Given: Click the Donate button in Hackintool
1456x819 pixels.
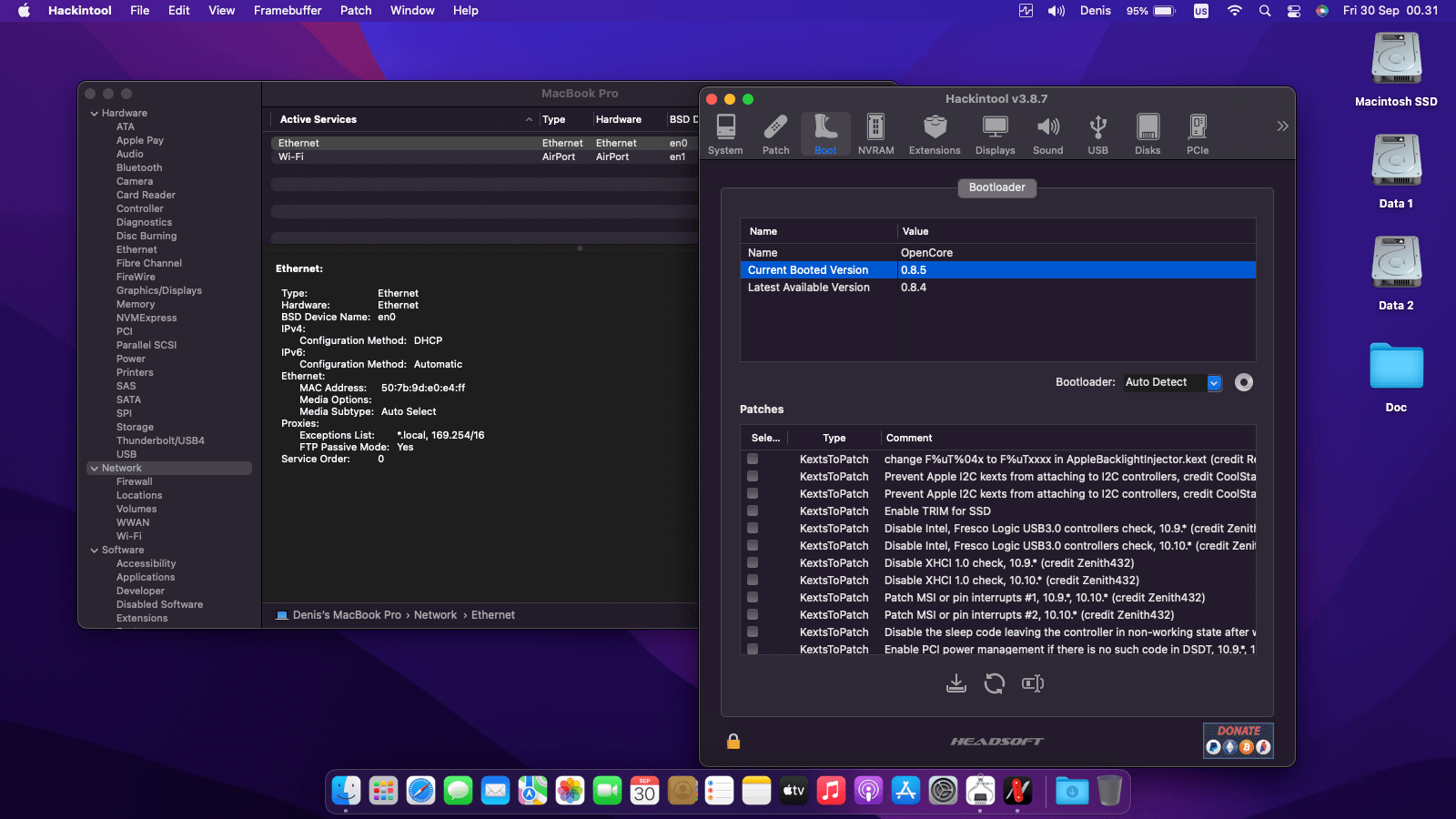Looking at the screenshot, I should point(1239,740).
